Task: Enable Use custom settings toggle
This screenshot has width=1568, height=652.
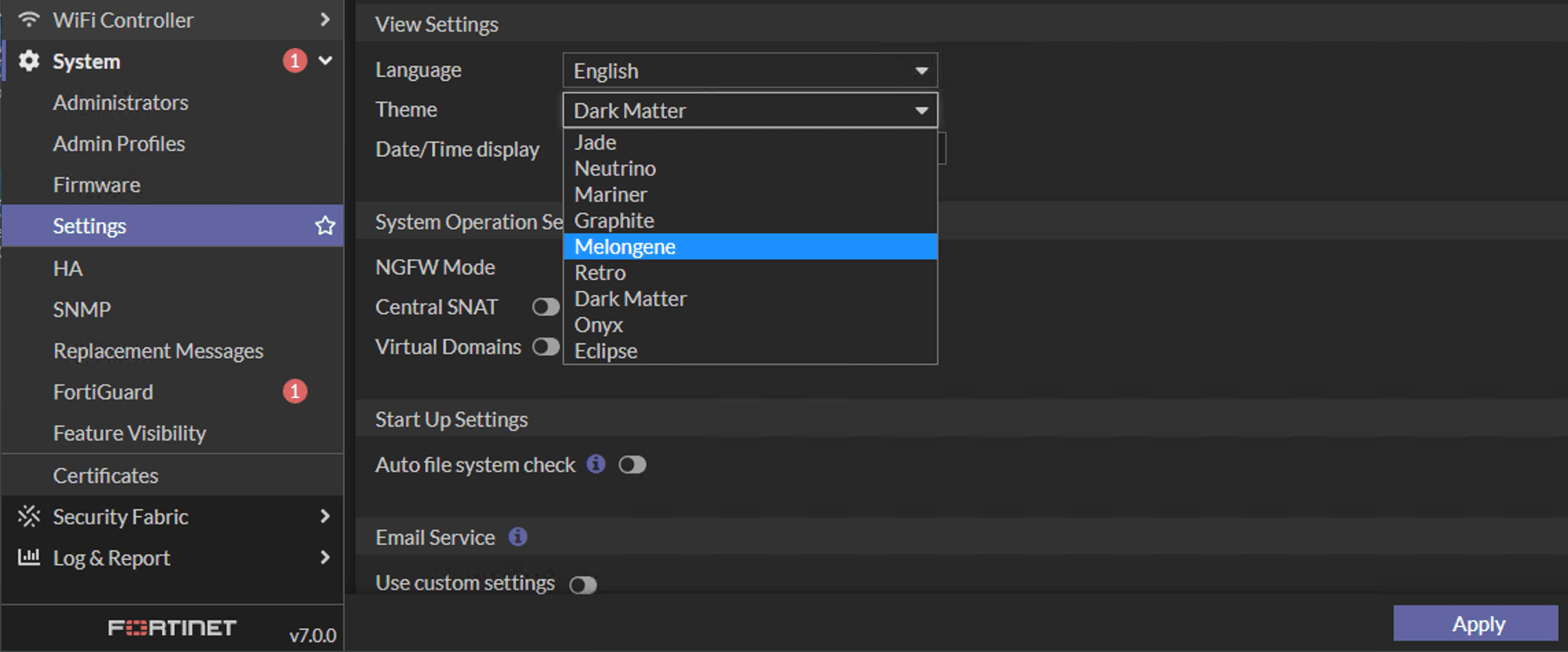Action: coord(583,585)
